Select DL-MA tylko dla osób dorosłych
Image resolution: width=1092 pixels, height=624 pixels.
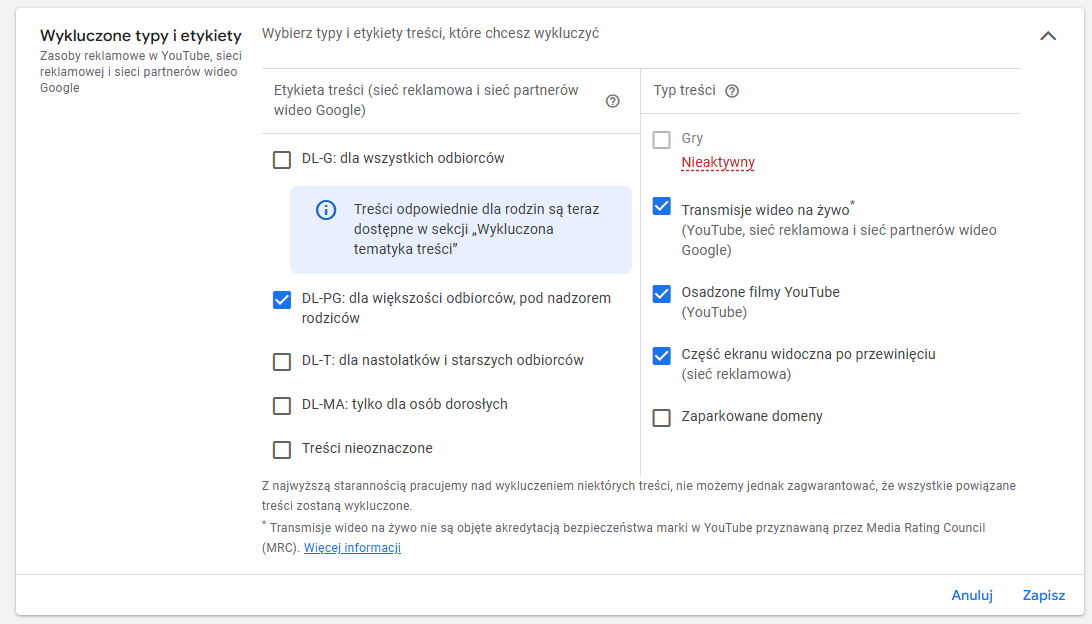coord(282,405)
